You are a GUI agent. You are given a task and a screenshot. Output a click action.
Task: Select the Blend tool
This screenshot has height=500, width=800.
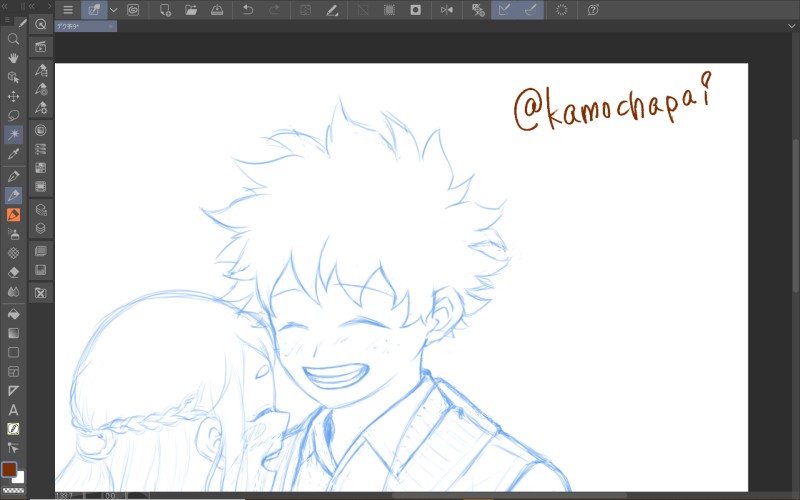click(x=13, y=291)
